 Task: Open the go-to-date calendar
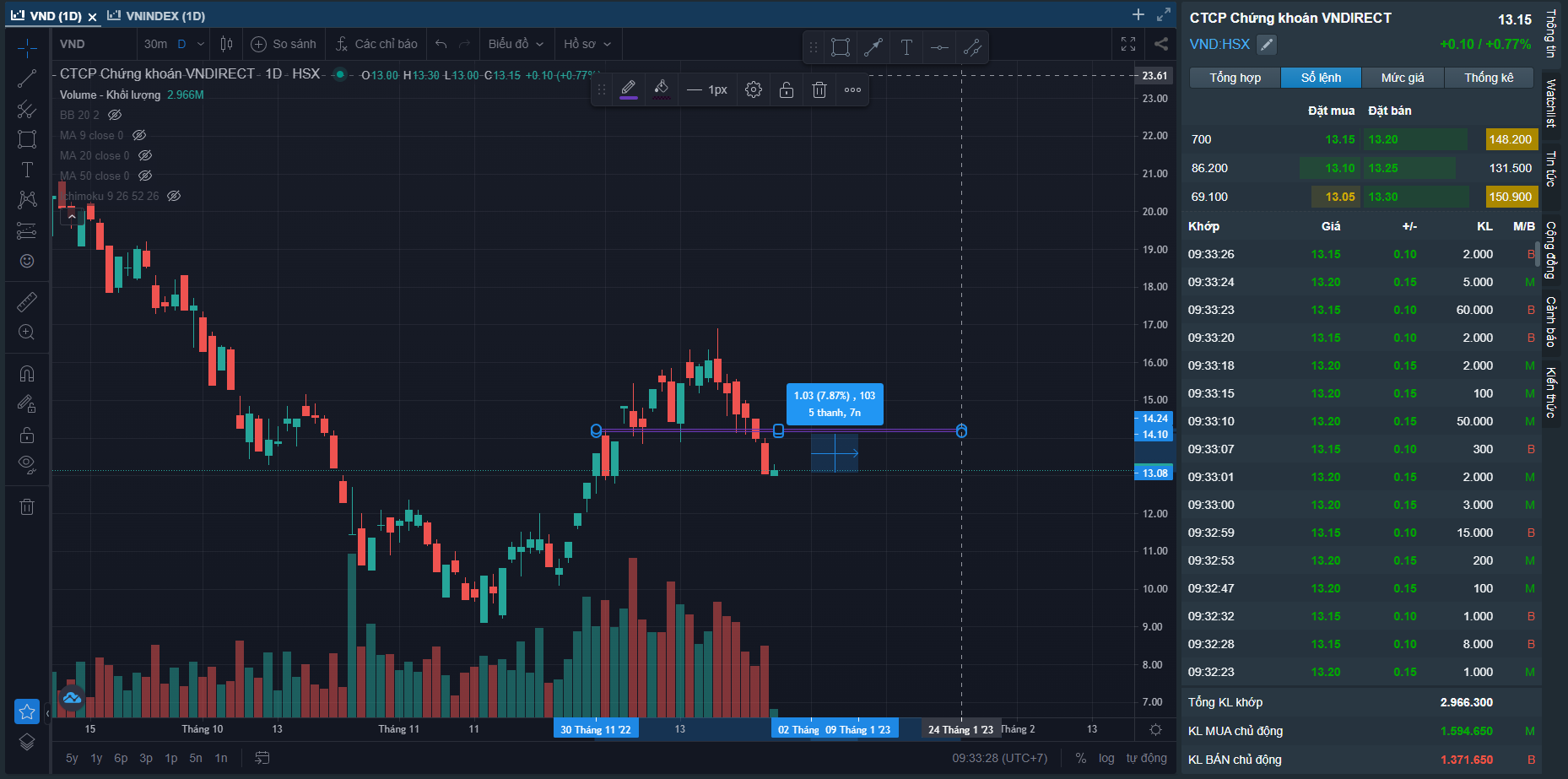(262, 758)
